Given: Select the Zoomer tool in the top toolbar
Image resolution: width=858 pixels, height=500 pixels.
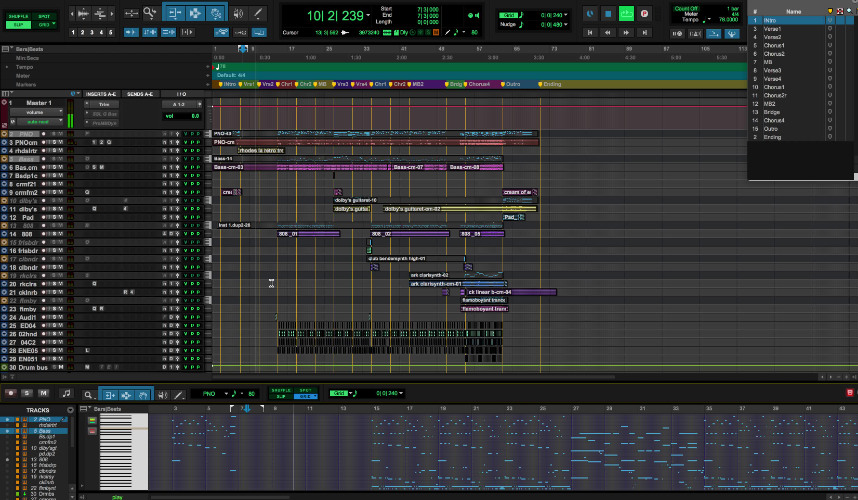Looking at the screenshot, I should pos(149,13).
